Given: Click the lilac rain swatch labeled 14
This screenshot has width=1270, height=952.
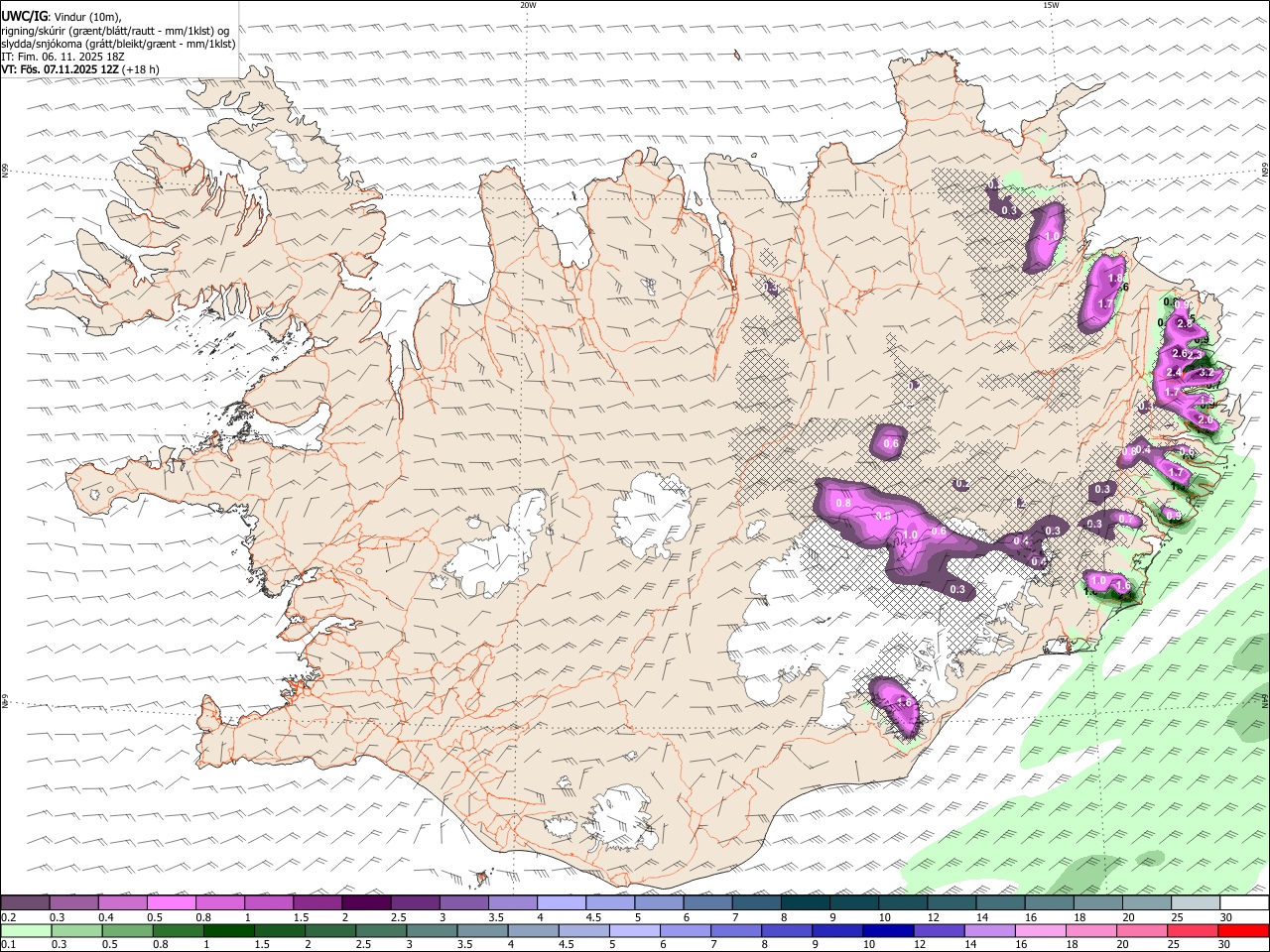Looking at the screenshot, I should [988, 930].
